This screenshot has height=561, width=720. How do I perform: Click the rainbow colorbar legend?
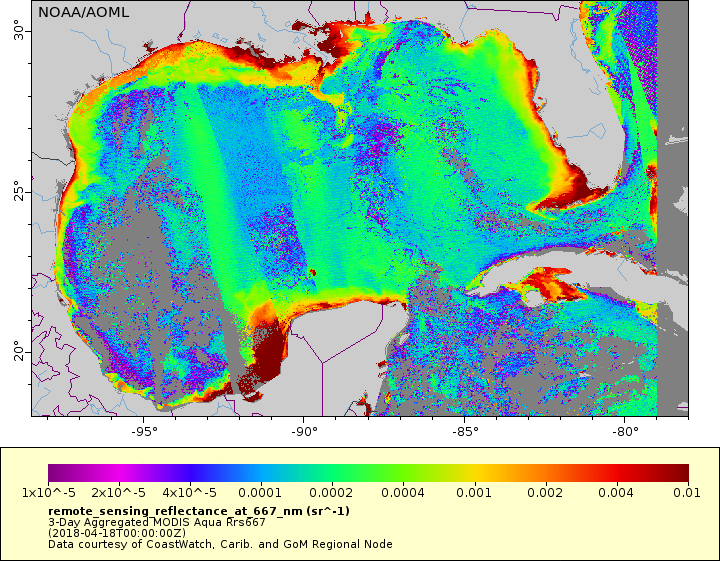coord(368,473)
